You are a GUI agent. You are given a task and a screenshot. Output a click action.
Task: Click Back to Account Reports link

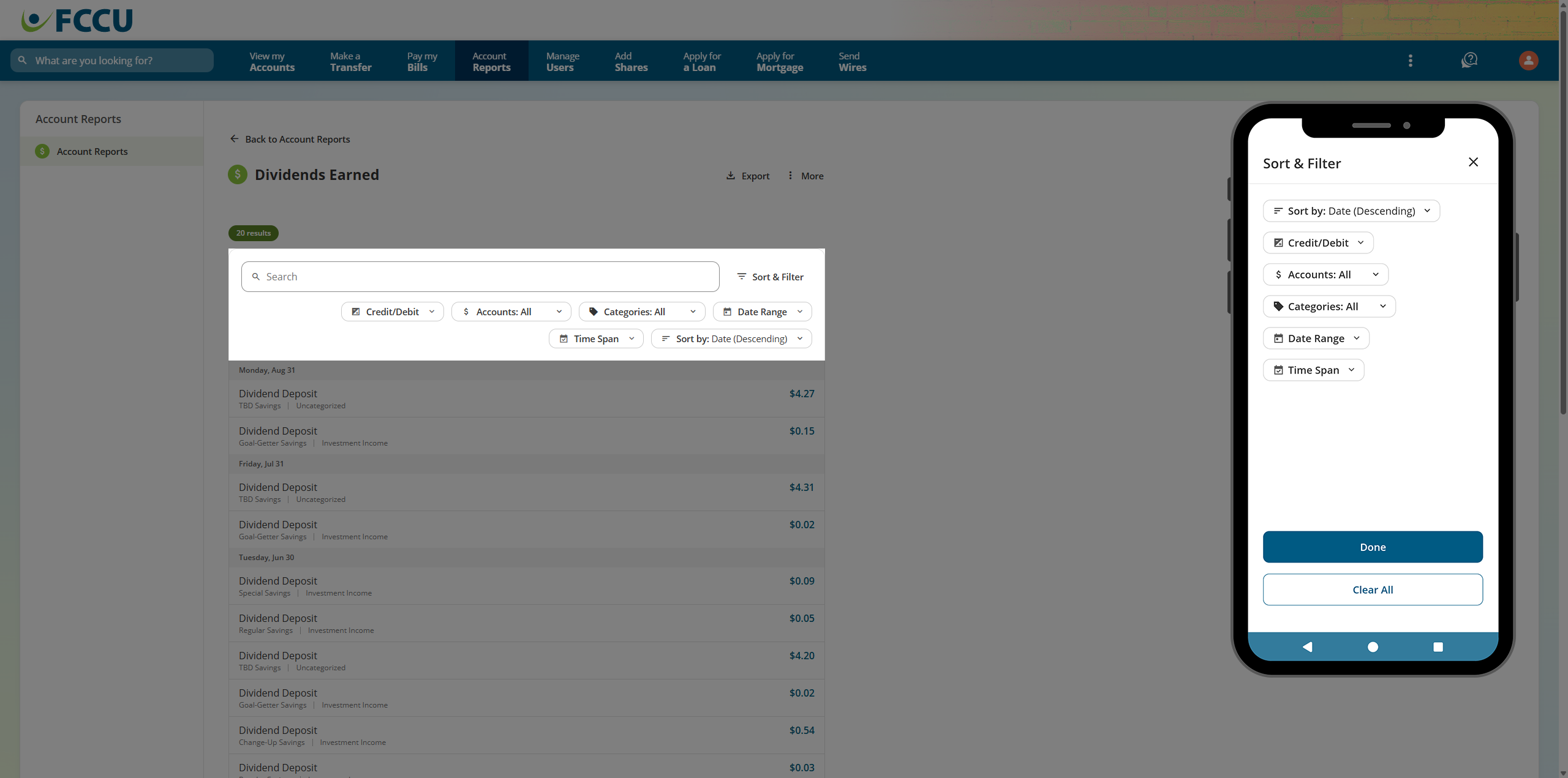[290, 139]
